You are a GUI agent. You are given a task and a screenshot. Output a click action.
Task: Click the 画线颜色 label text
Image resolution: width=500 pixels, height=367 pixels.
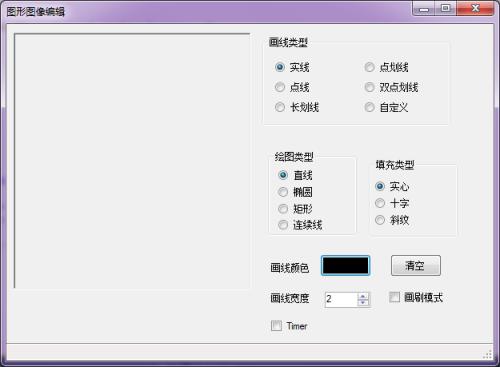pyautogui.click(x=290, y=268)
